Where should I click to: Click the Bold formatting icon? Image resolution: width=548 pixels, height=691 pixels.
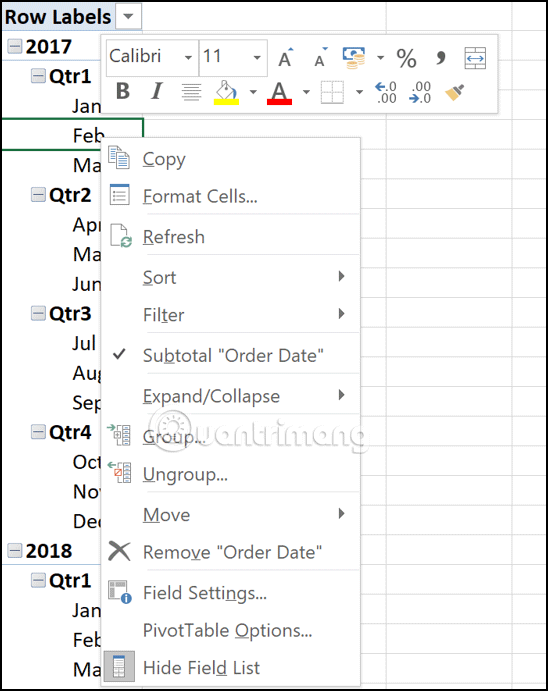(123, 91)
